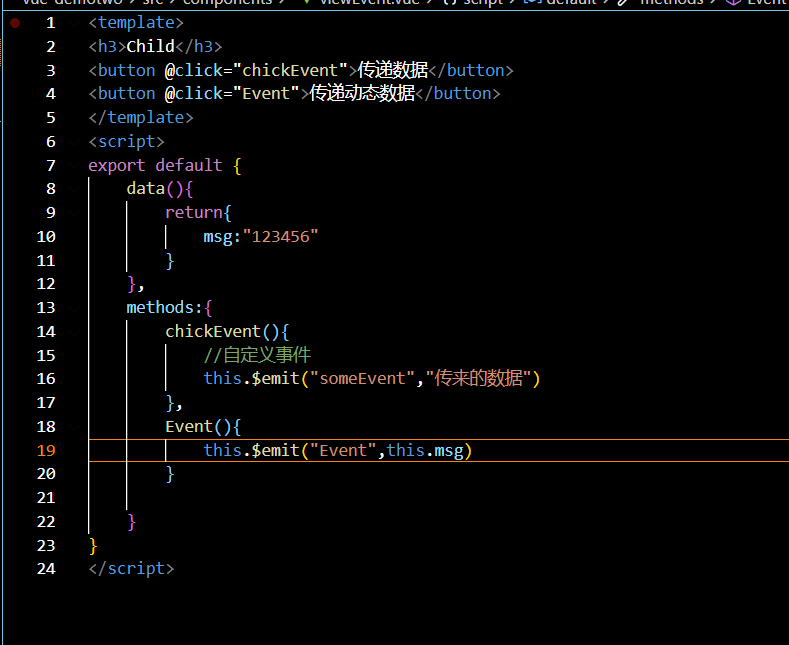Click $emit call on line 19
This screenshot has width=789, height=645.
point(275,450)
